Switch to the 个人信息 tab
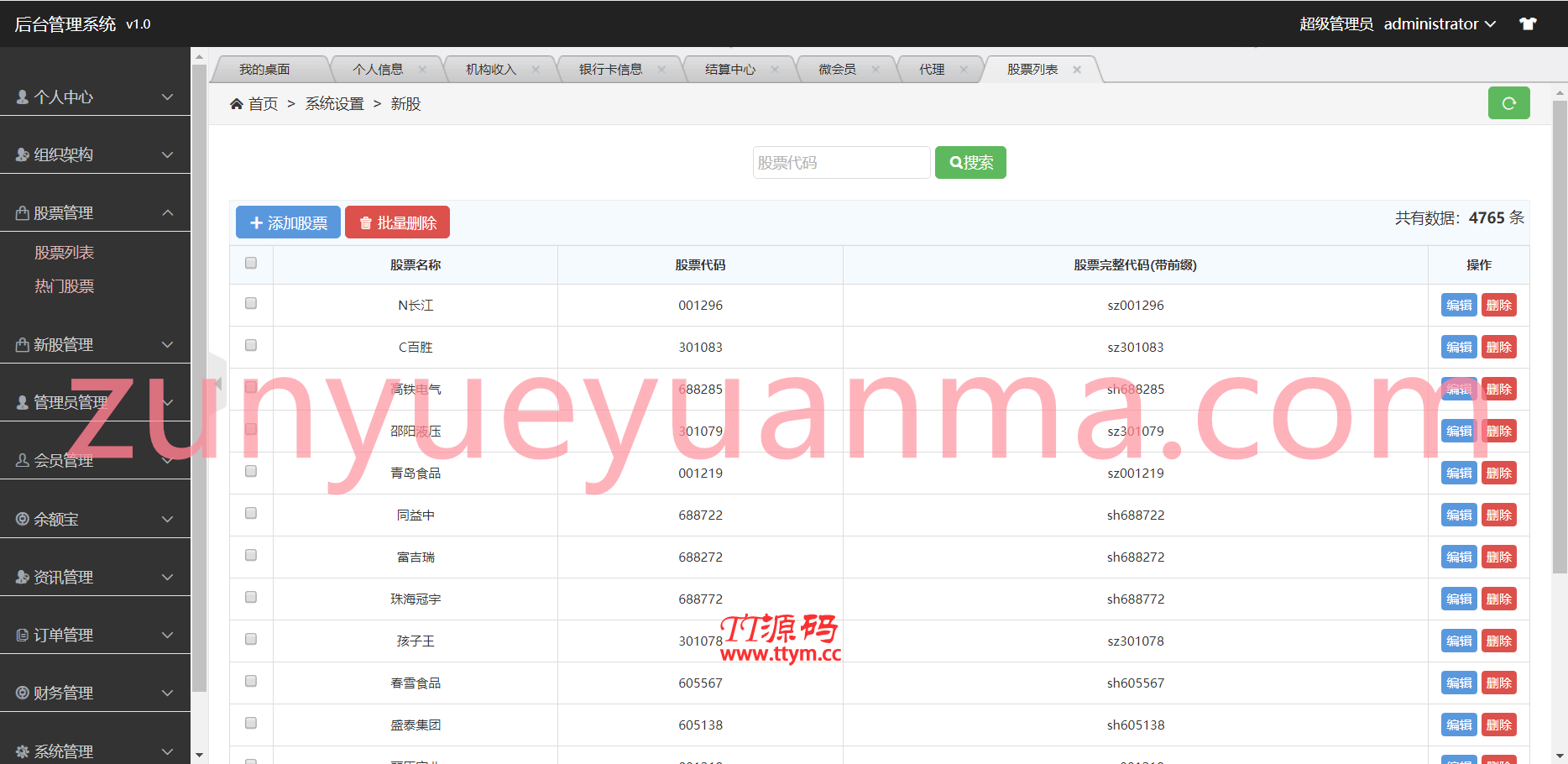 point(378,70)
